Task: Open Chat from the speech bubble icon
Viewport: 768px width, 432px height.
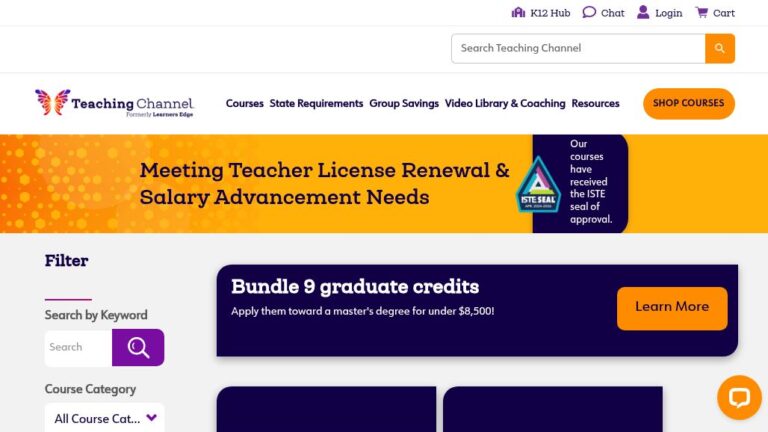Action: tap(589, 12)
